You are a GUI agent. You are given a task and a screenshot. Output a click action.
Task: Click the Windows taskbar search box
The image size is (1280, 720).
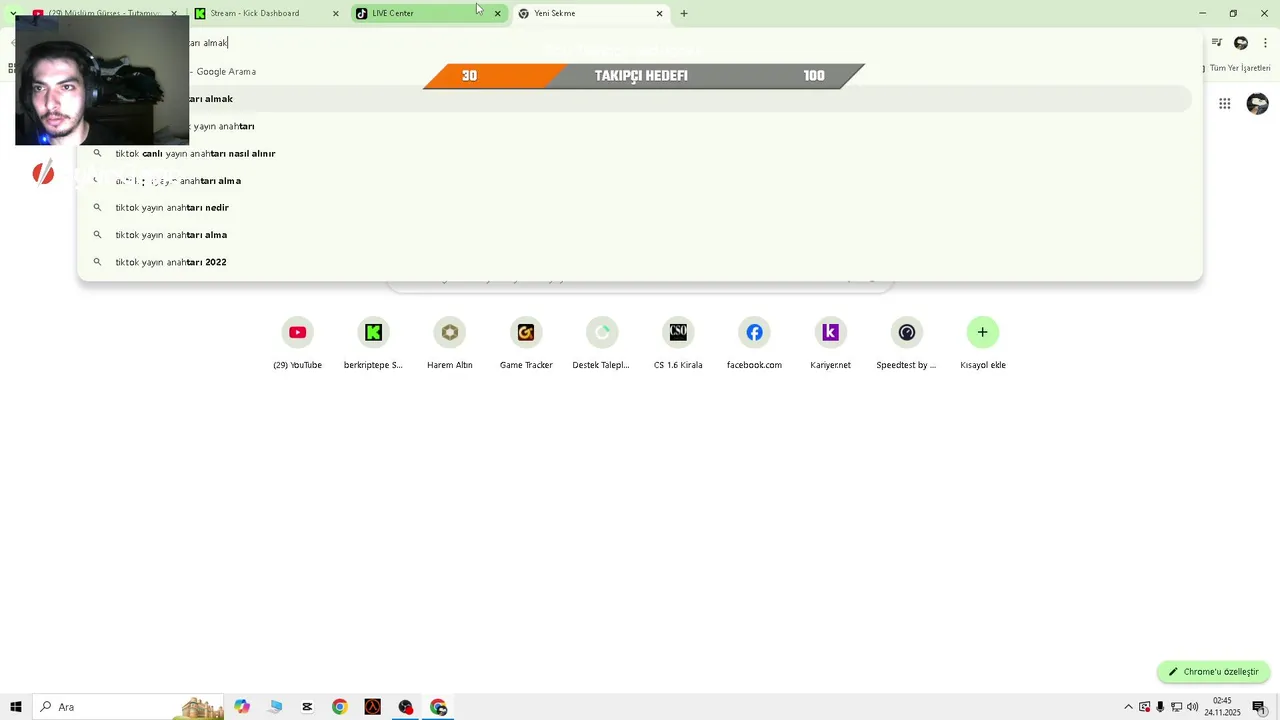tap(130, 707)
